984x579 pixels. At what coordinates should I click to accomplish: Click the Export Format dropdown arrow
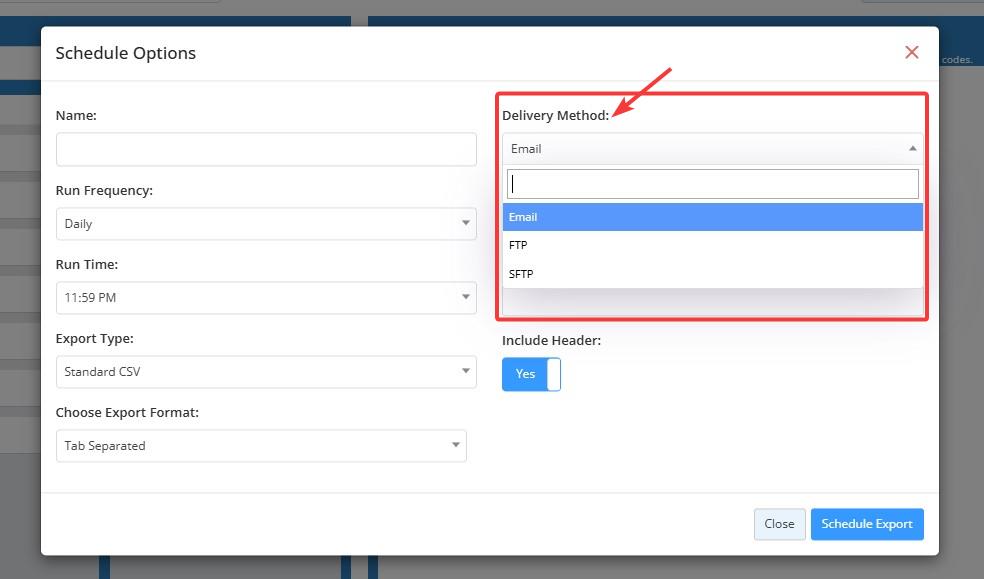[456, 445]
